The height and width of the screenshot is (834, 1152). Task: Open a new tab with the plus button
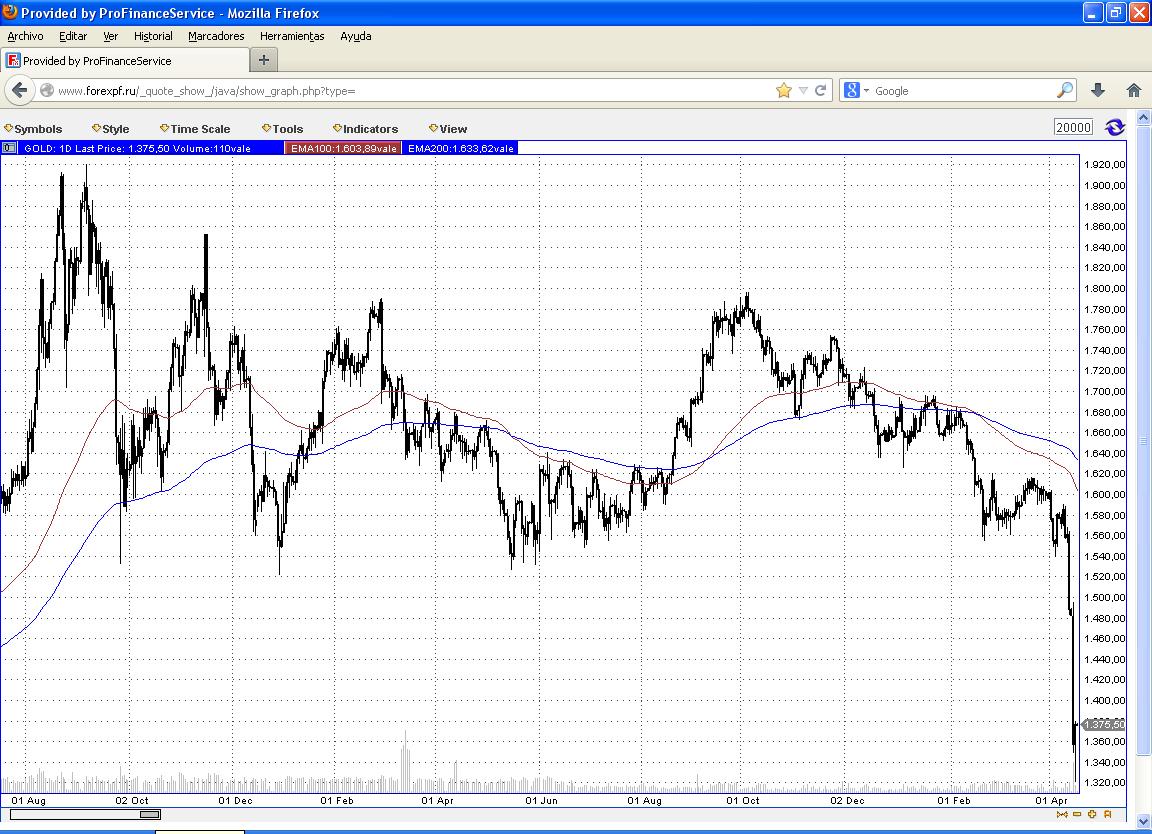264,60
